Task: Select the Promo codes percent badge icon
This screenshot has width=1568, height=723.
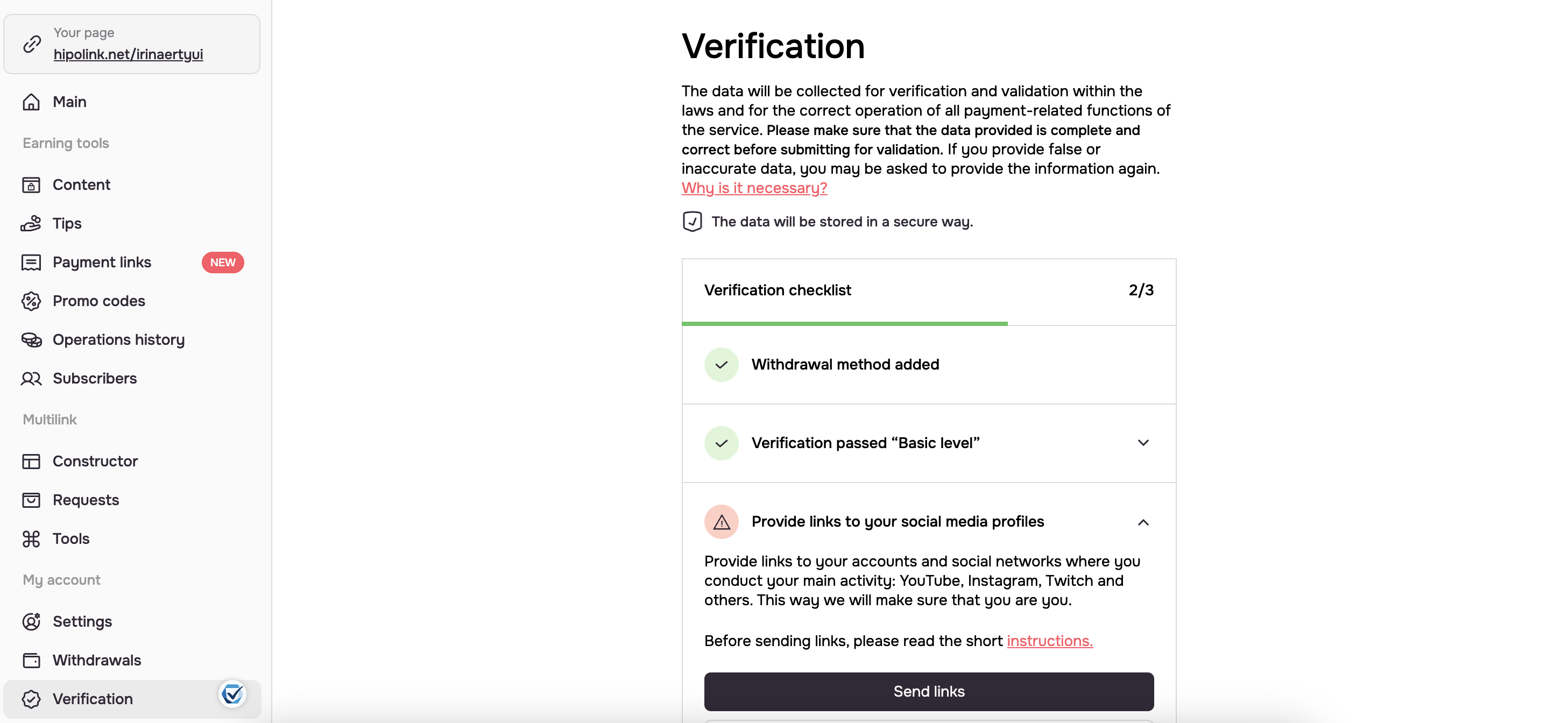Action: click(x=31, y=301)
